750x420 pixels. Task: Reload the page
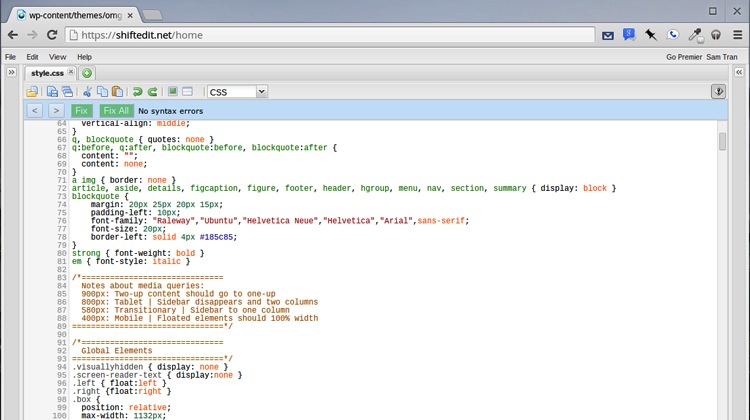[52, 35]
